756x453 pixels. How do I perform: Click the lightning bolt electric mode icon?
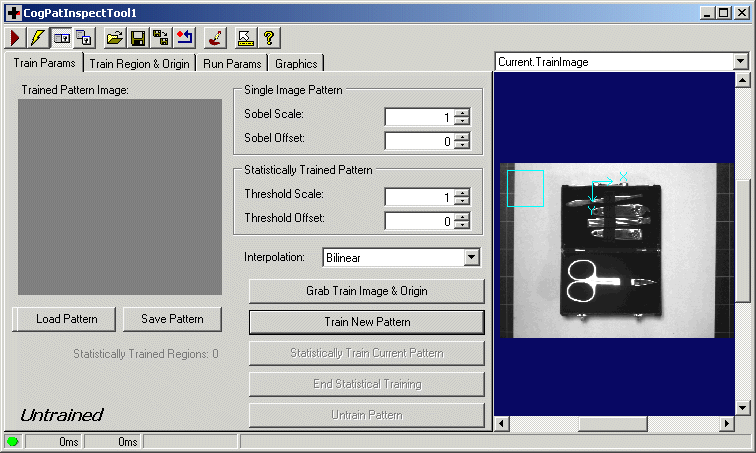(x=38, y=38)
